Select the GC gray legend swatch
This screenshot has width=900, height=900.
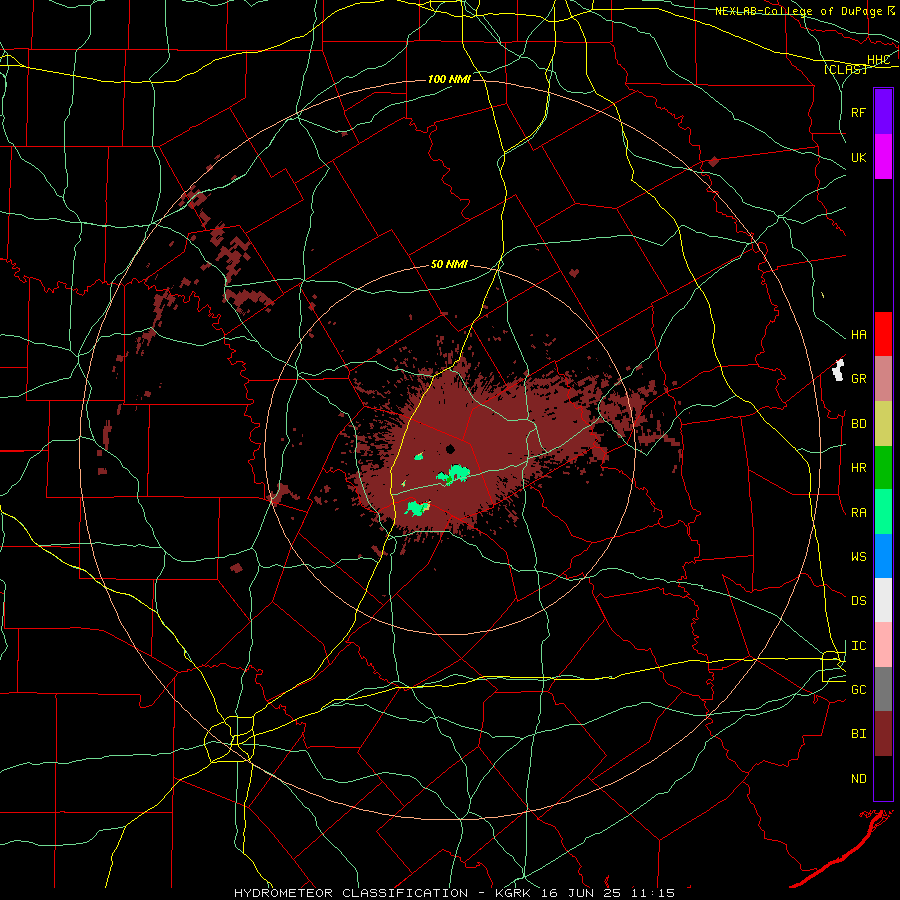click(x=883, y=689)
